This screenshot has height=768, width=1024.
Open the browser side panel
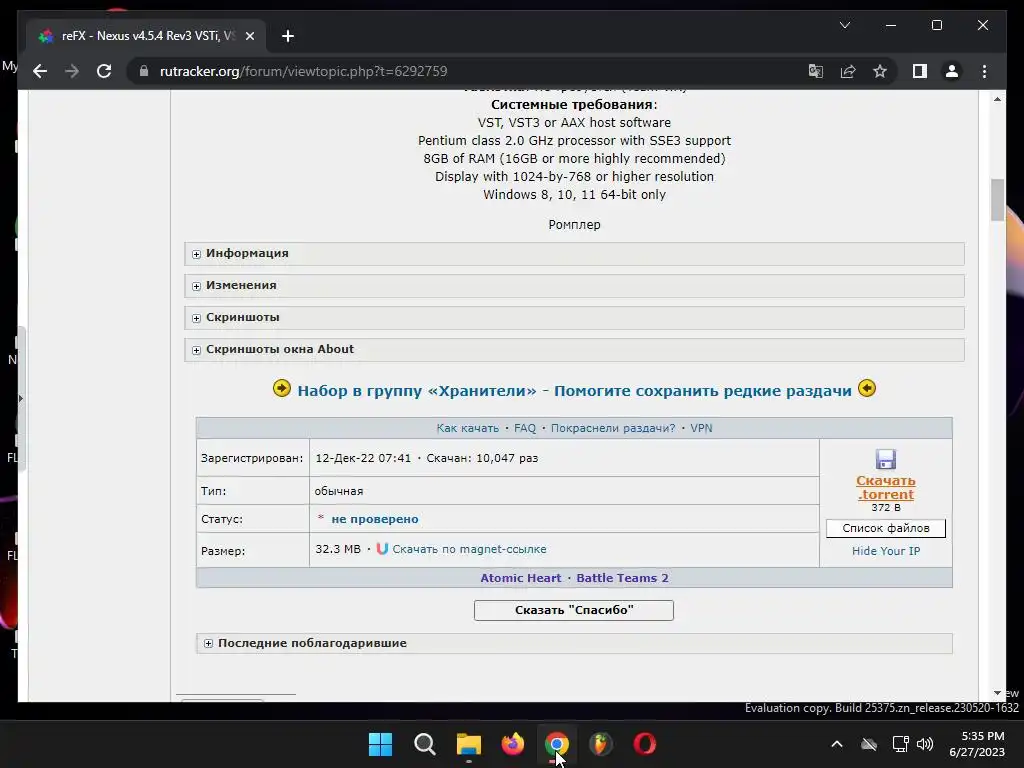pyautogui.click(x=920, y=71)
